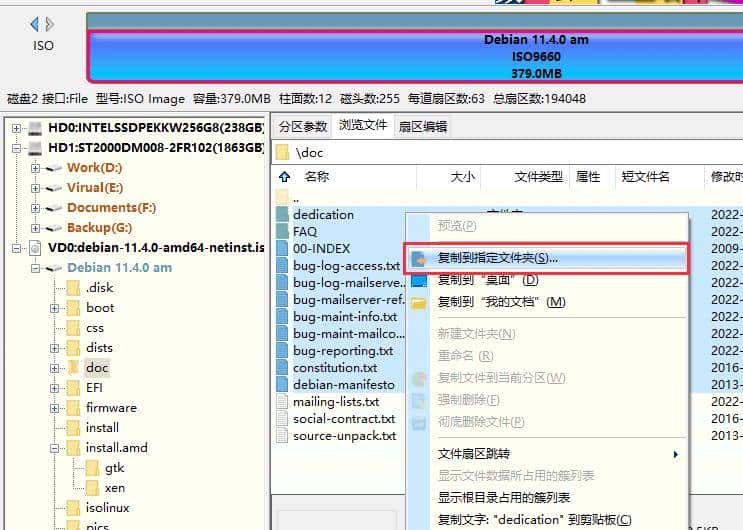743x530 pixels.
Task: Click the \doc path bar
Action: (x=507, y=153)
